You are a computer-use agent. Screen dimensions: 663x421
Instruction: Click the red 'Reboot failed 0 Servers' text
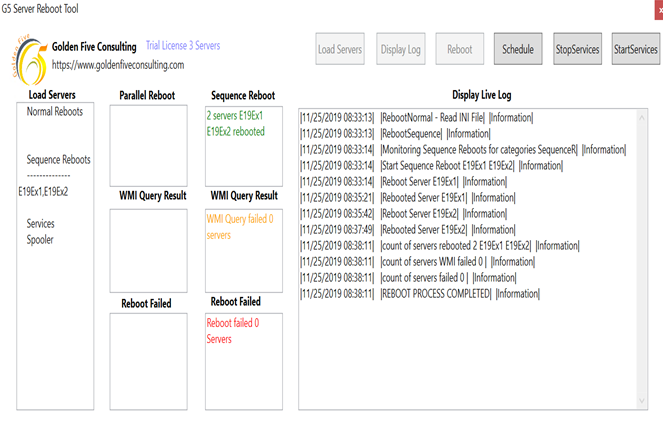coord(233,331)
